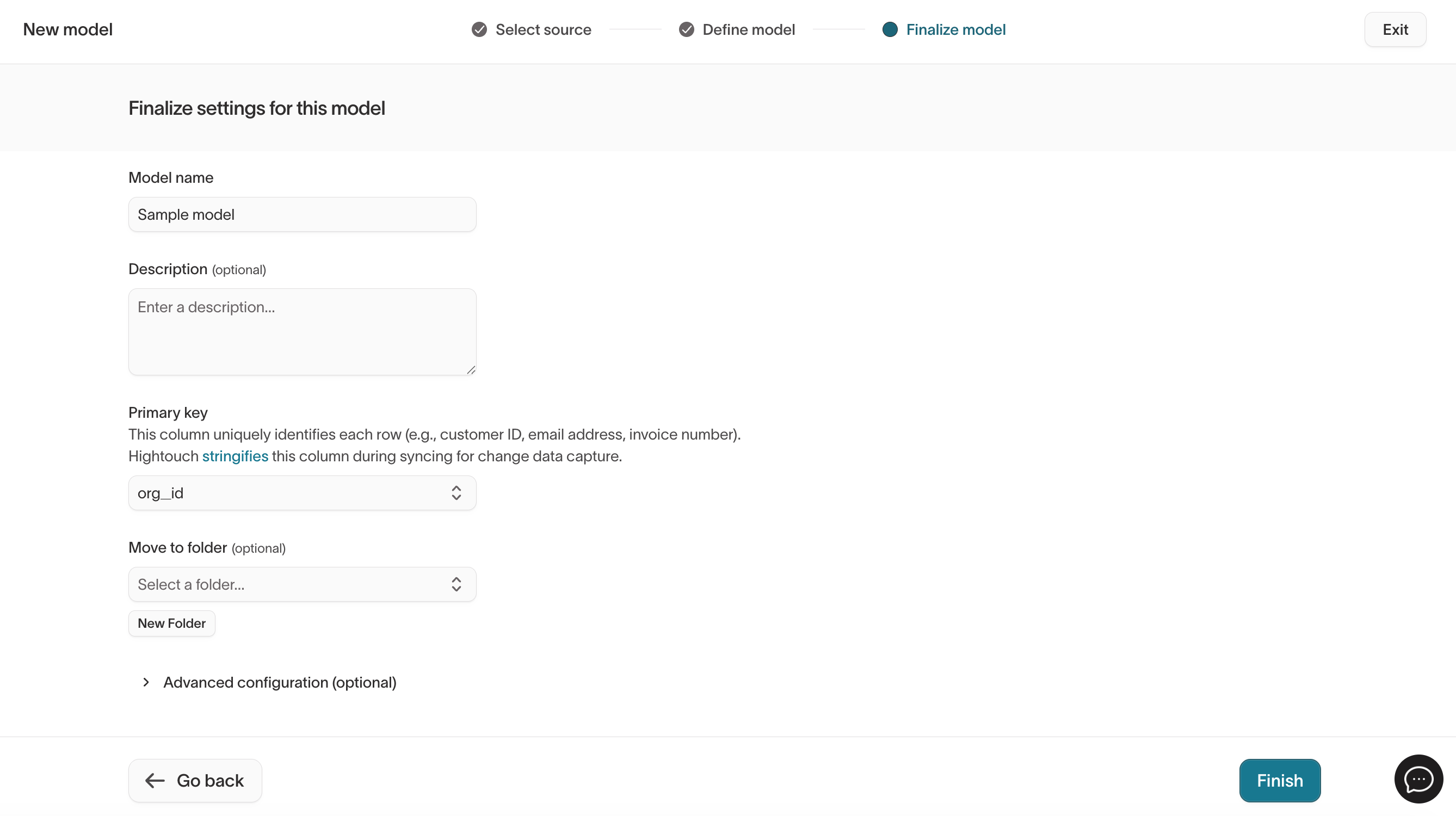This screenshot has height=816, width=1456.
Task: Click the primary key dropdown chevron icon
Action: (456, 493)
